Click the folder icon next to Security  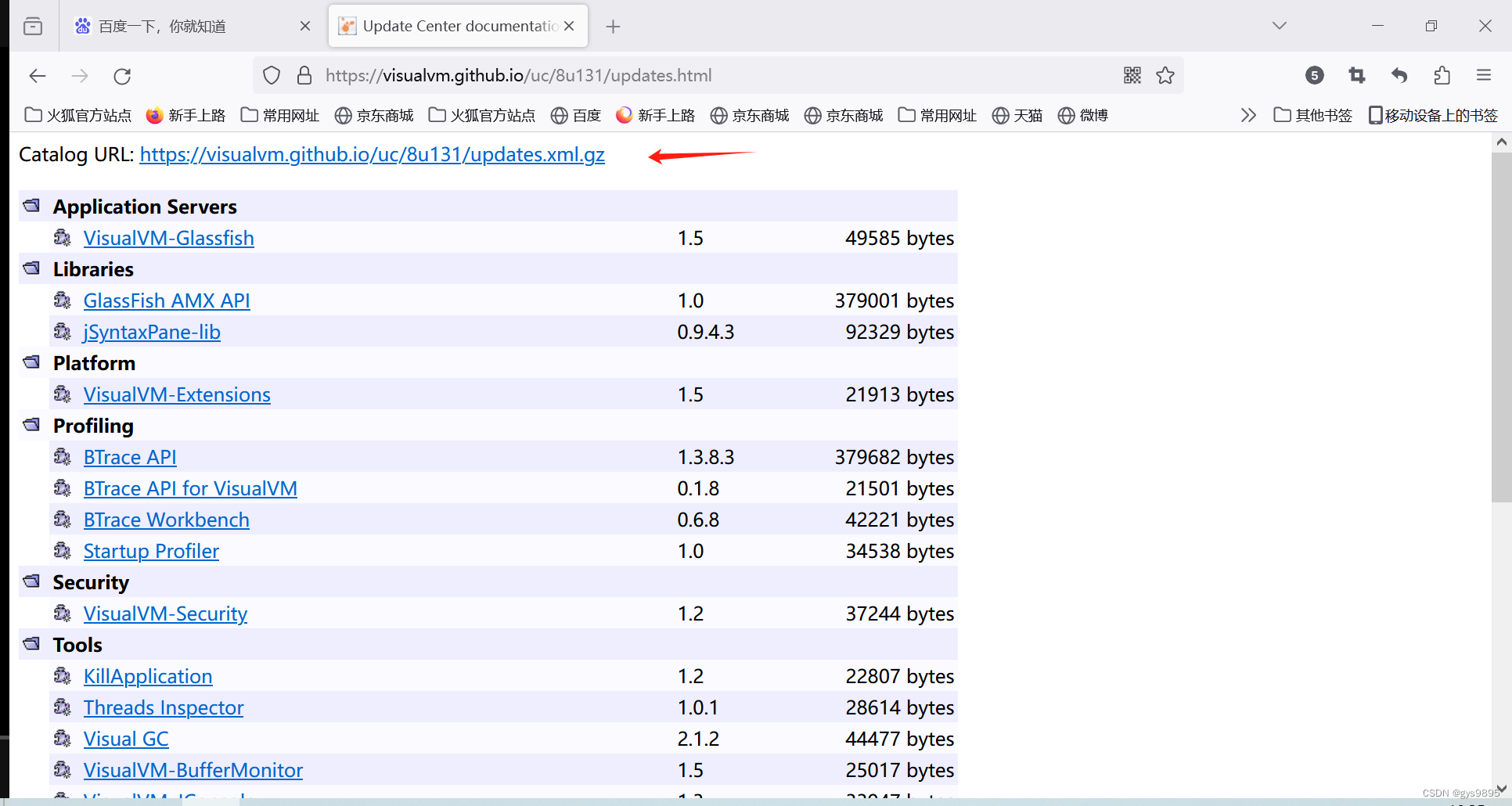(31, 581)
